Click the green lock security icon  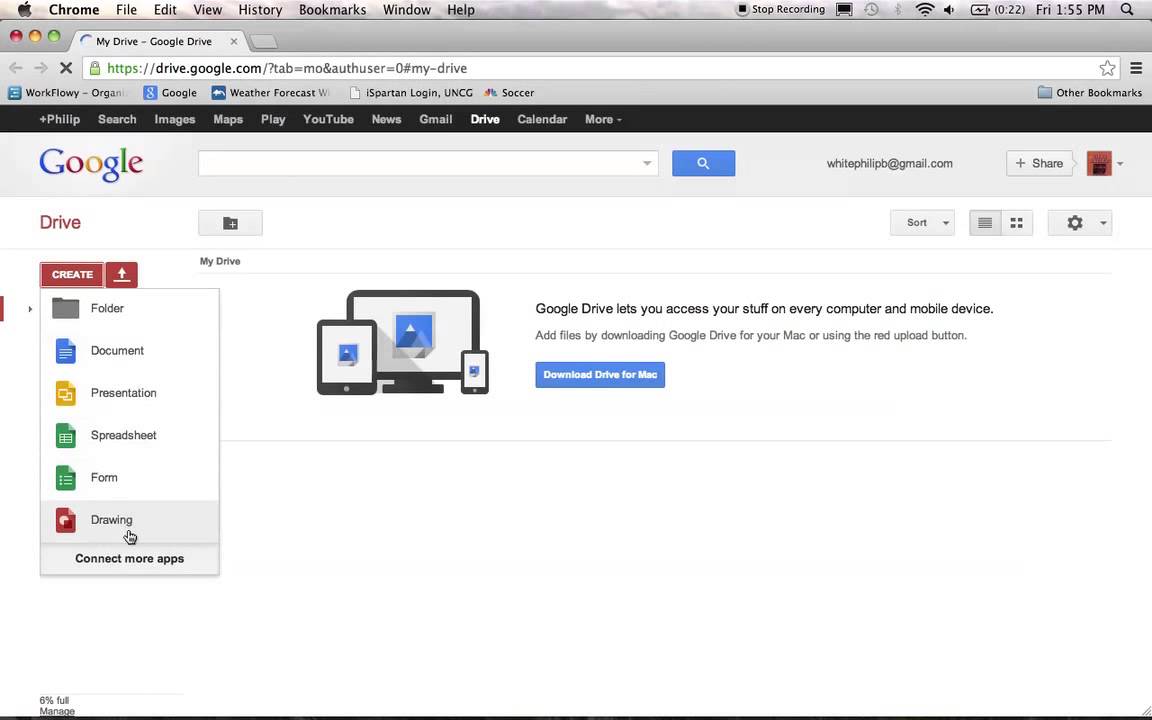tap(95, 68)
